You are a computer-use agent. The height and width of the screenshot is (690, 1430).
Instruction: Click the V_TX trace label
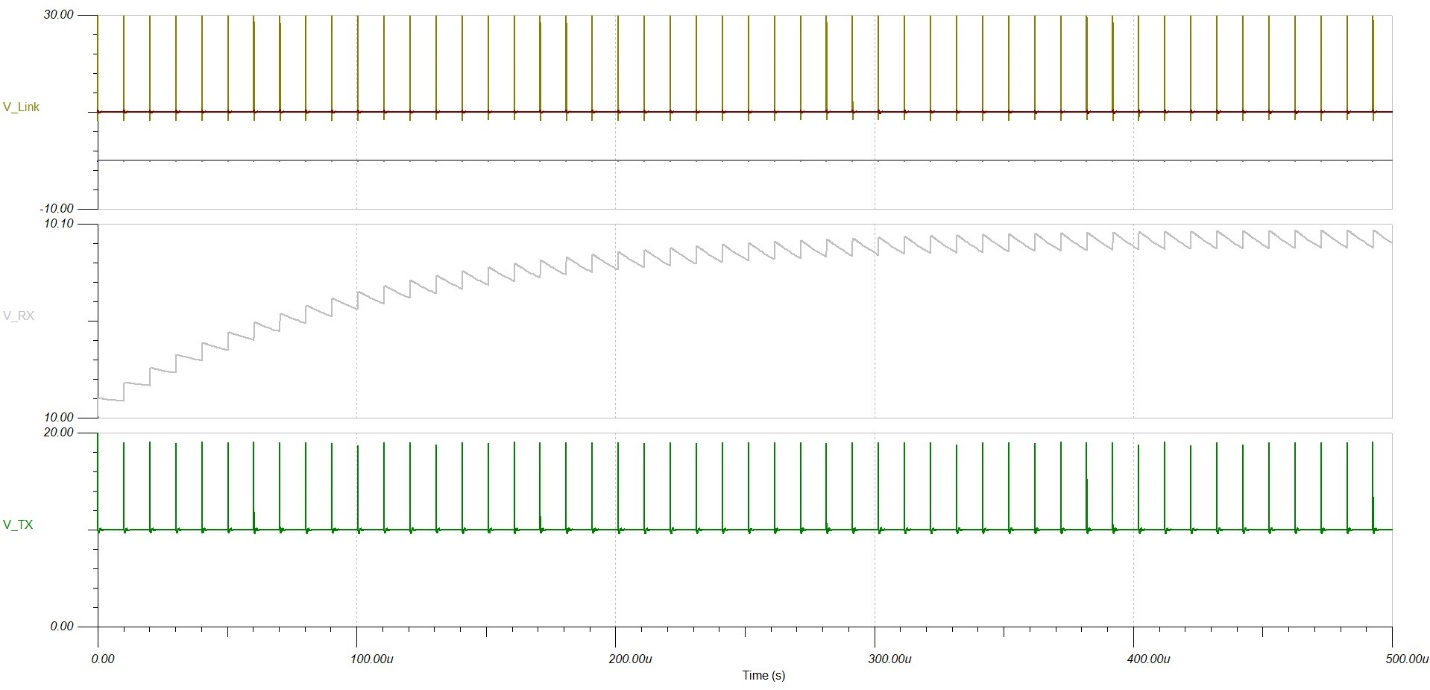point(19,524)
